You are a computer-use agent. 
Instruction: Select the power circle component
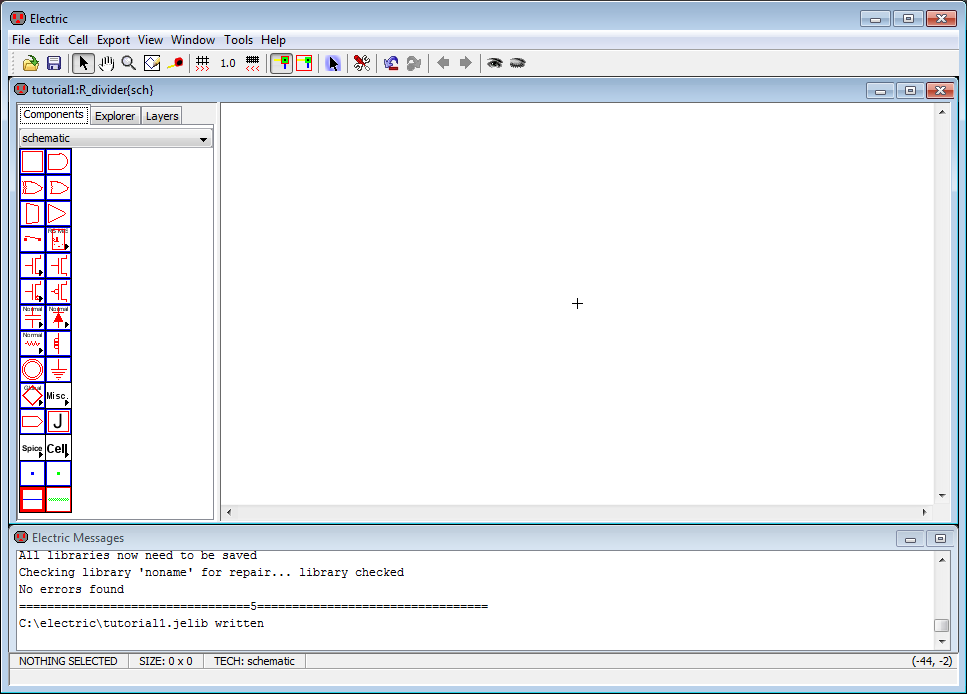pyautogui.click(x=33, y=370)
